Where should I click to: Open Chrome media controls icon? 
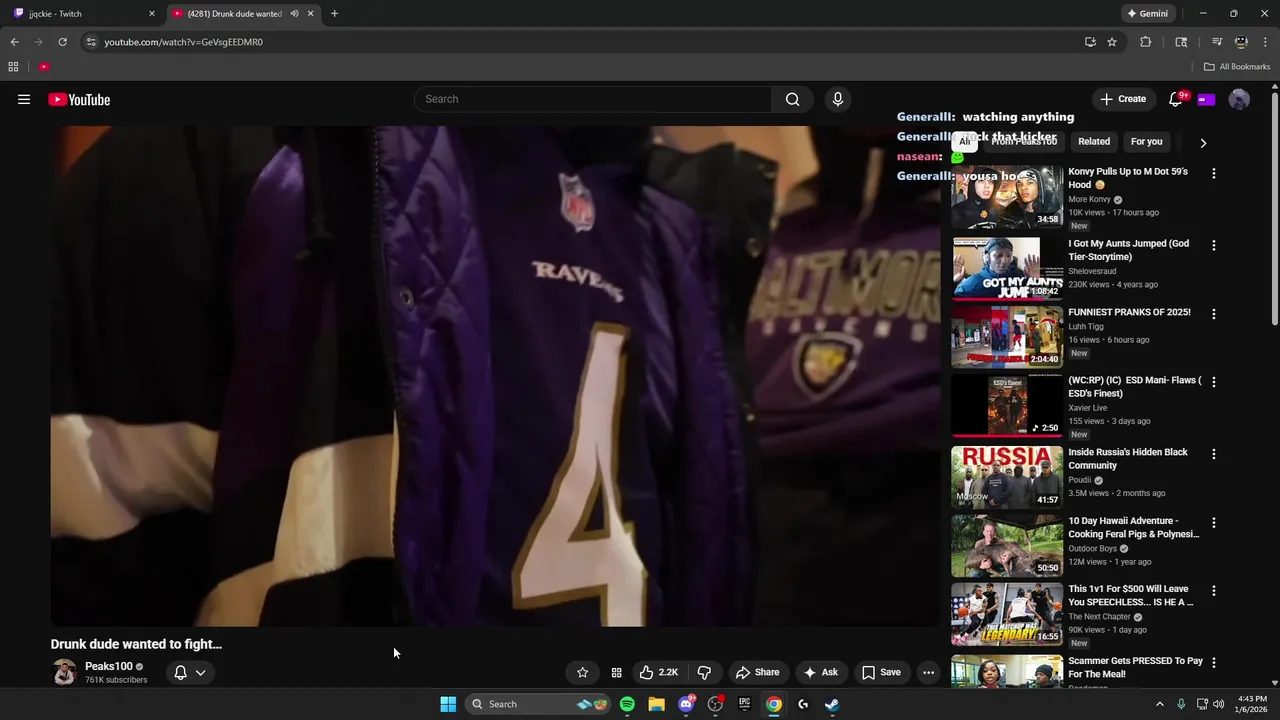tap(1217, 42)
